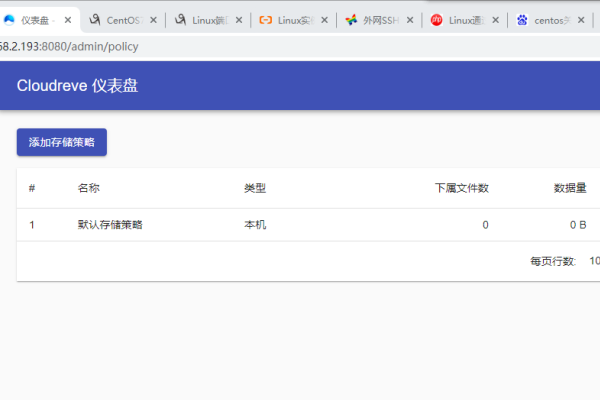Select the 默认存储策略 row name

click(x=110, y=225)
